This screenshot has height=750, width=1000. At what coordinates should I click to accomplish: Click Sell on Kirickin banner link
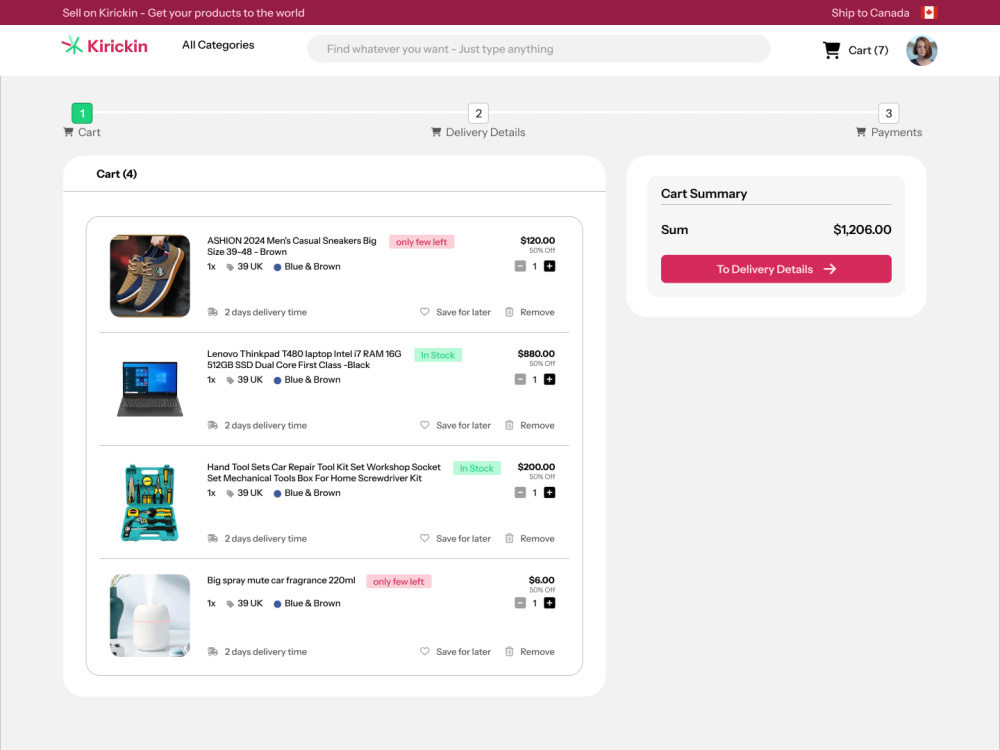tap(183, 13)
